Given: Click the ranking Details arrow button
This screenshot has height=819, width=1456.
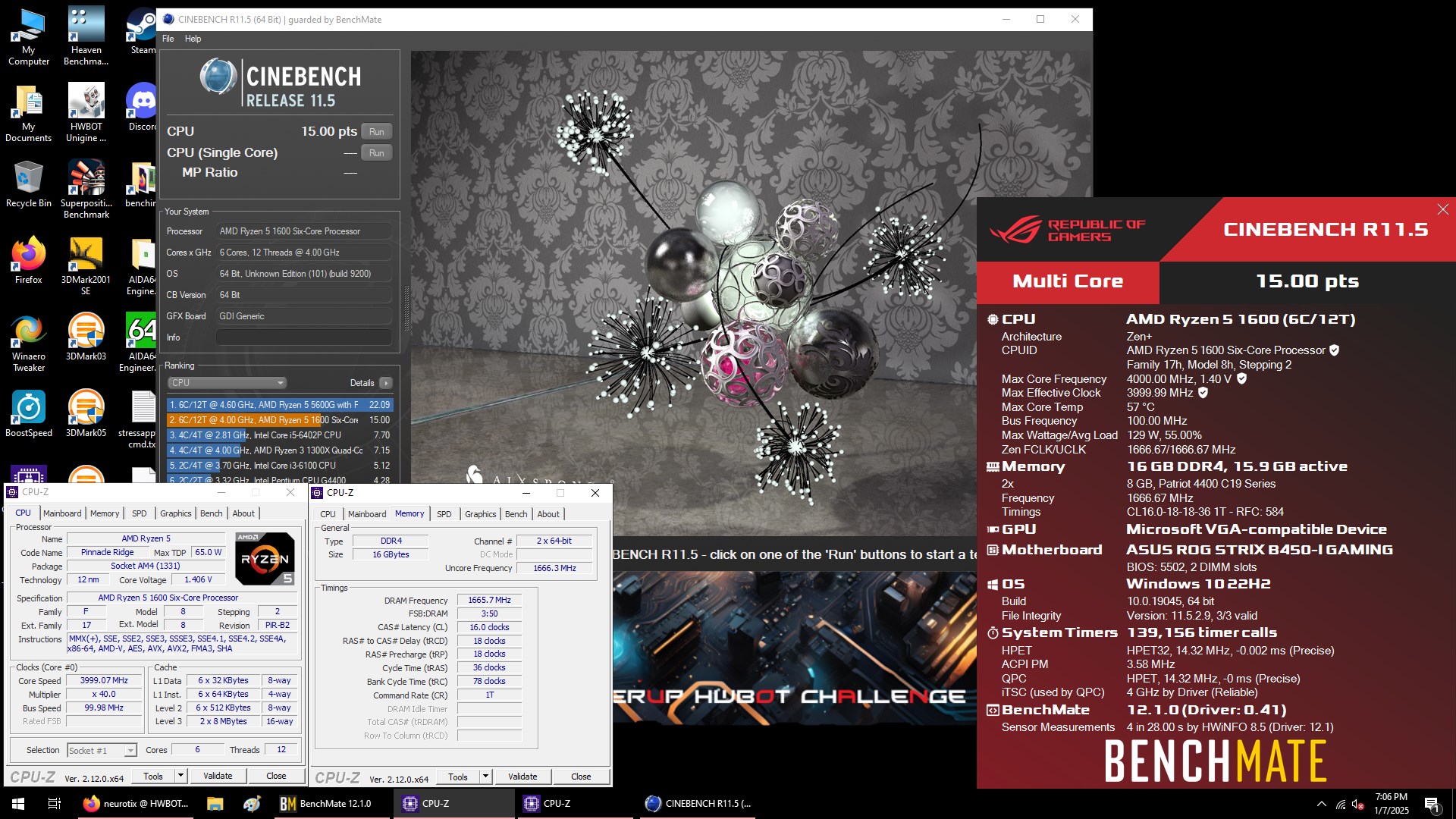Looking at the screenshot, I should point(386,383).
